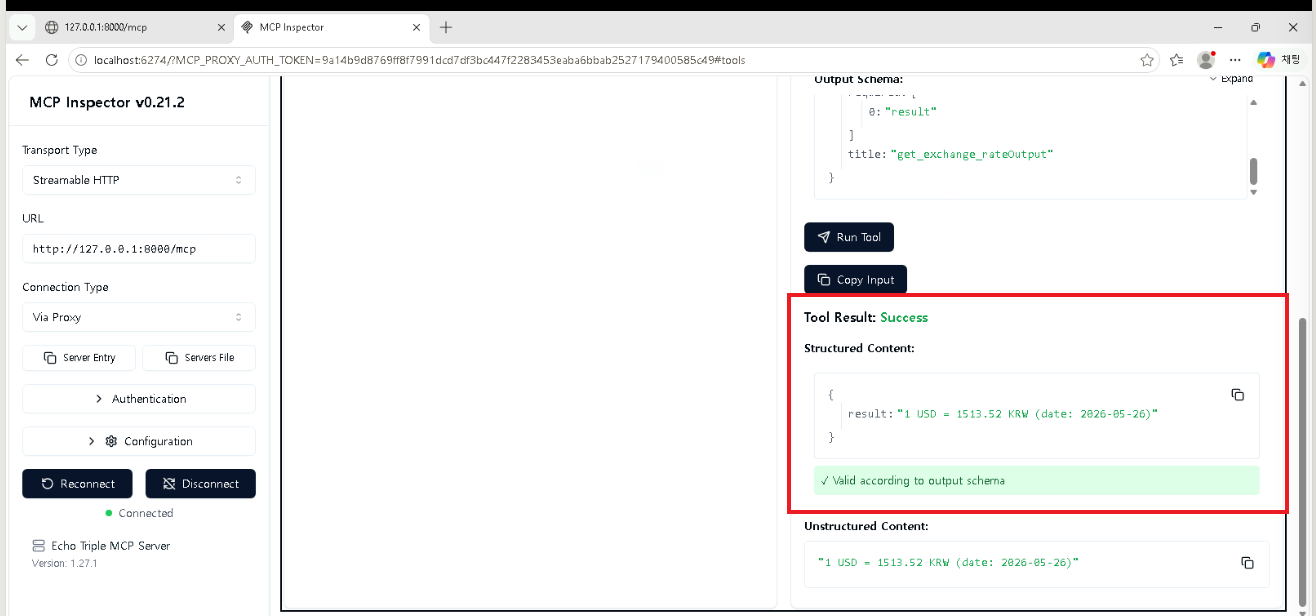Copy the Server Entry config

click(79, 357)
